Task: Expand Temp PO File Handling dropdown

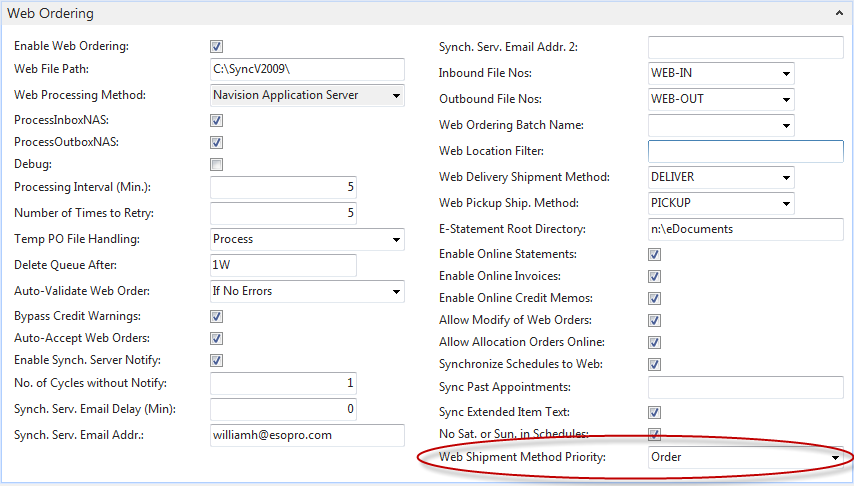Action: [x=396, y=240]
